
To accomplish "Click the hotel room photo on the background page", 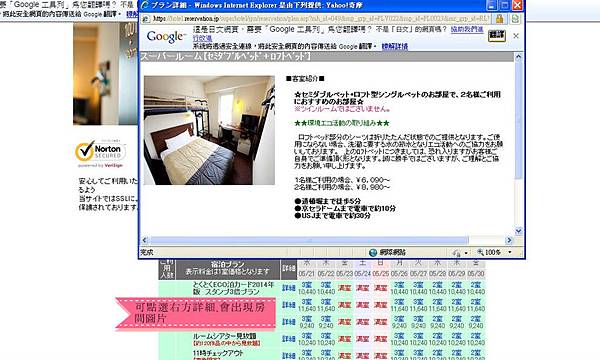I will point(105,73).
